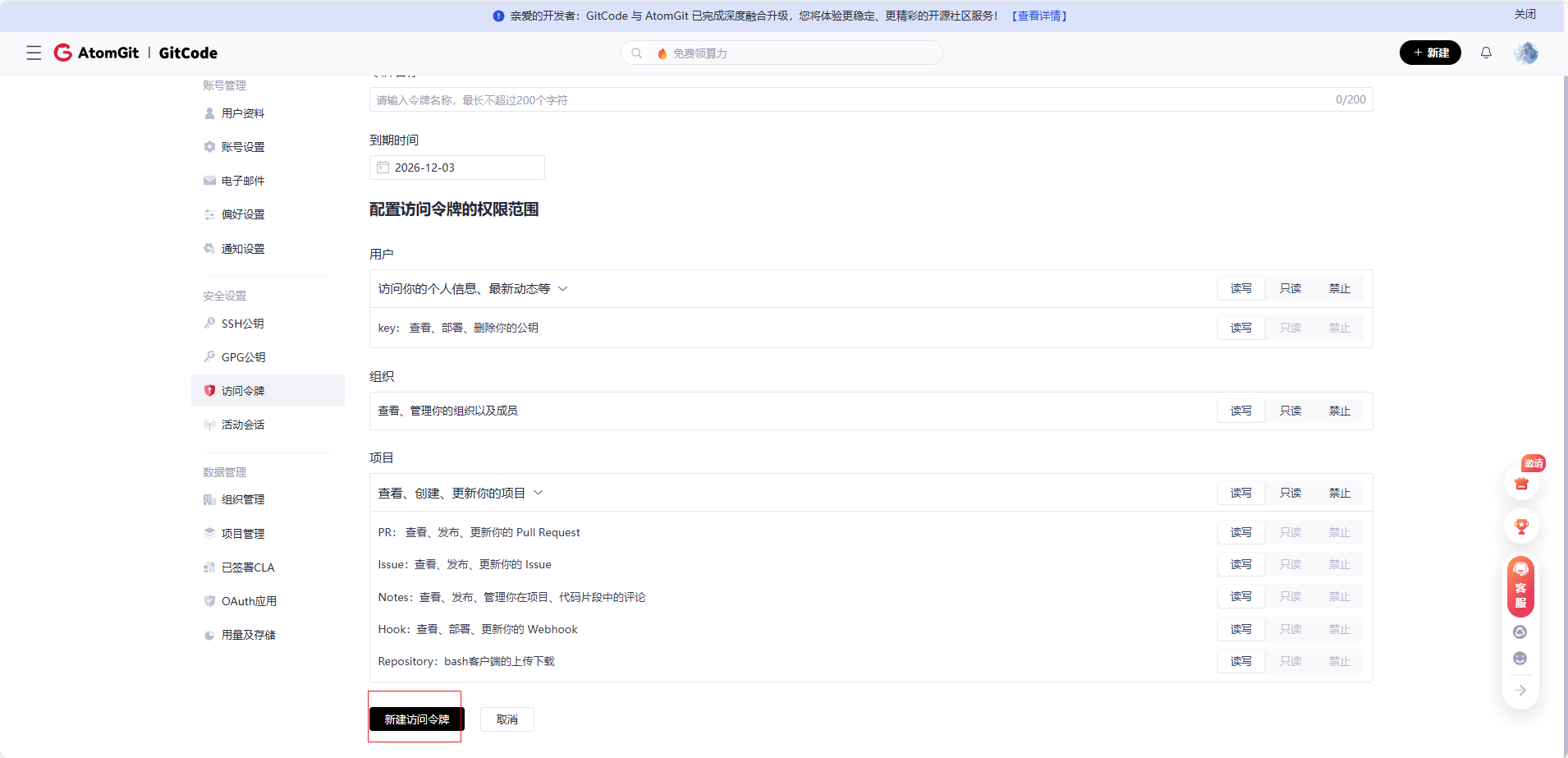Open the notification bell
This screenshot has width=1568, height=758.
coord(1486,53)
